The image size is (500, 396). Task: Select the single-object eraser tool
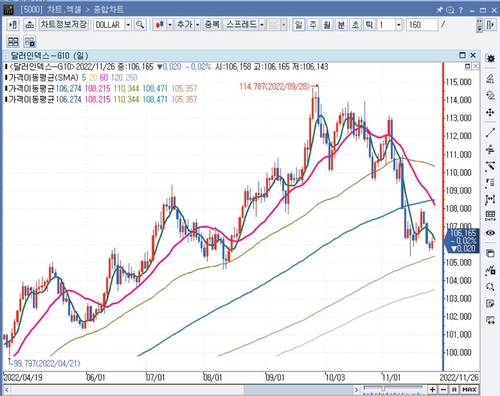coord(490,96)
